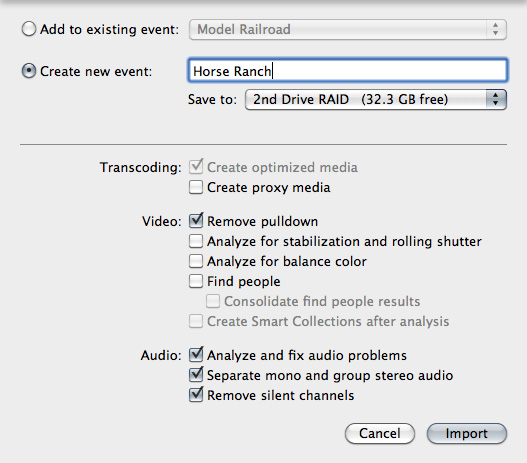Viewport: 527px width, 463px height.
Task: Toggle Consolidate find people results checkbox
Action: pos(213,301)
